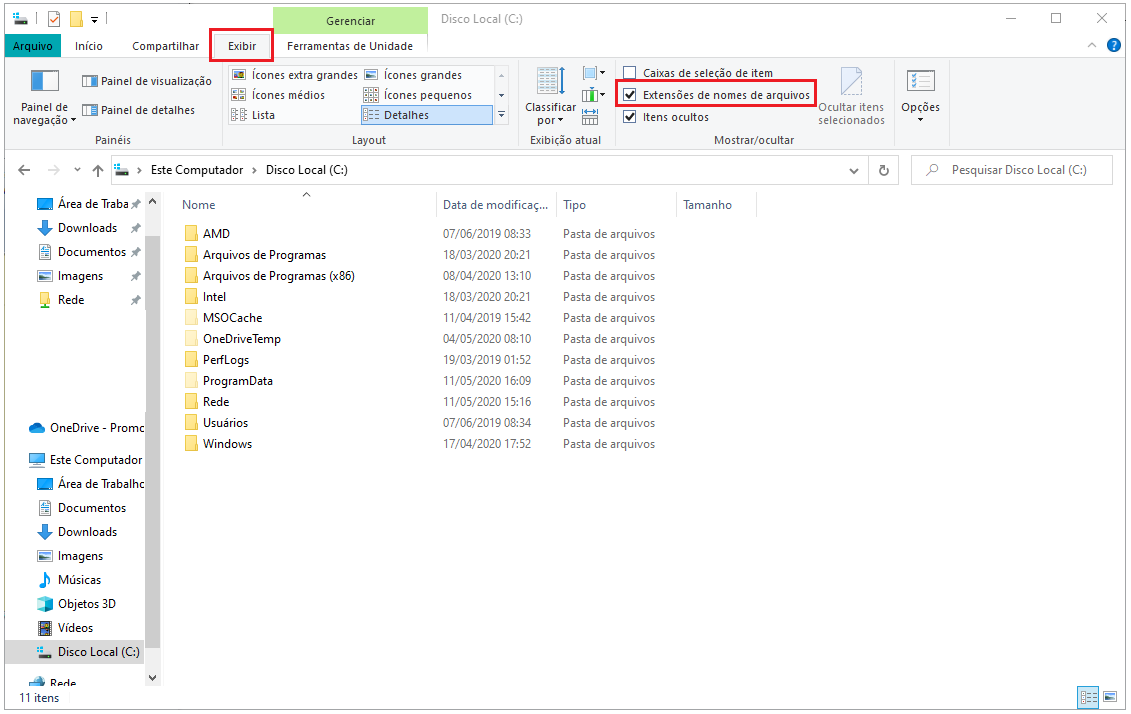
Task: Select the hidden MSOCache folder
Action: [232, 317]
